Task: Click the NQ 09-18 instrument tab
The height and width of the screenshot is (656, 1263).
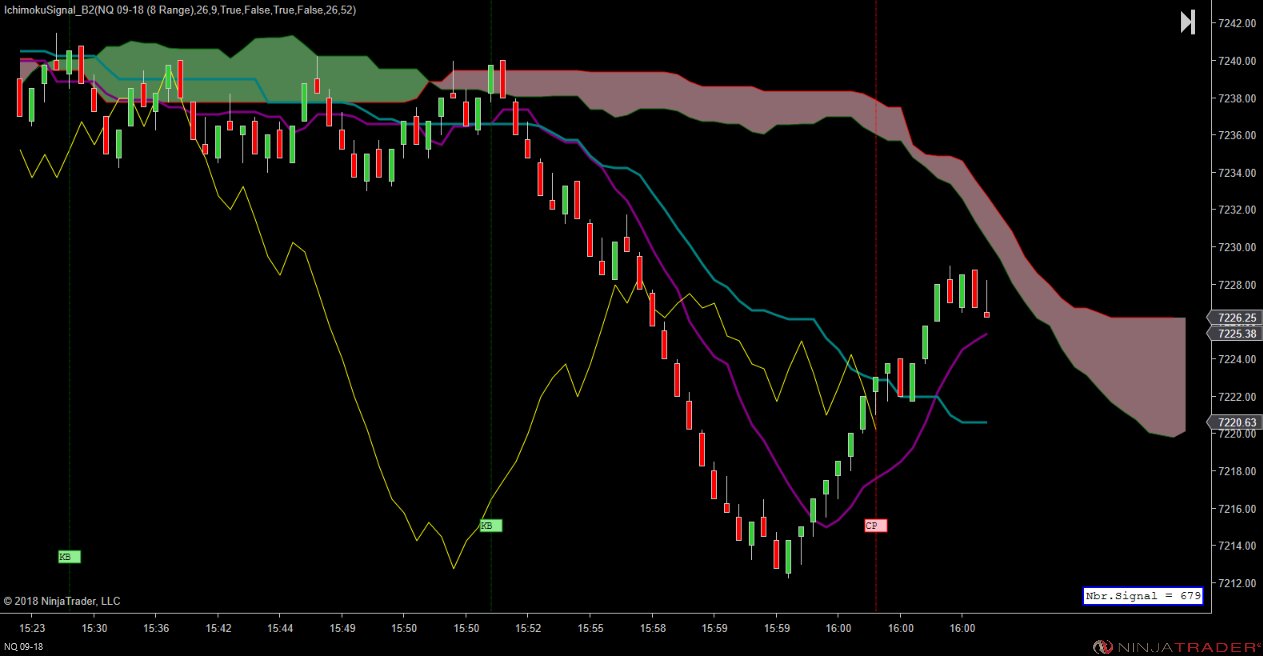Action: click(x=24, y=647)
